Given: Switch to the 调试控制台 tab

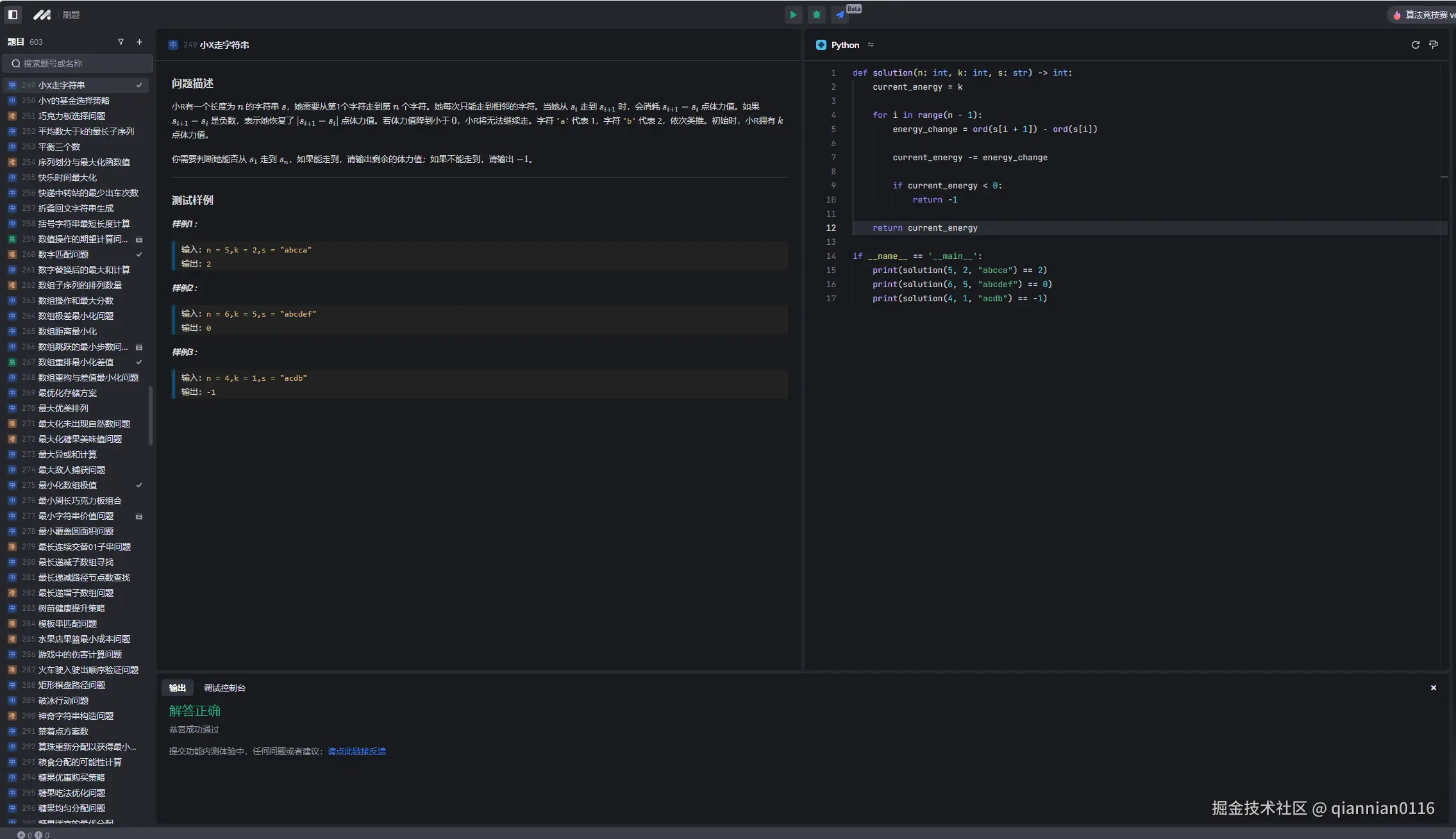Looking at the screenshot, I should pos(224,688).
